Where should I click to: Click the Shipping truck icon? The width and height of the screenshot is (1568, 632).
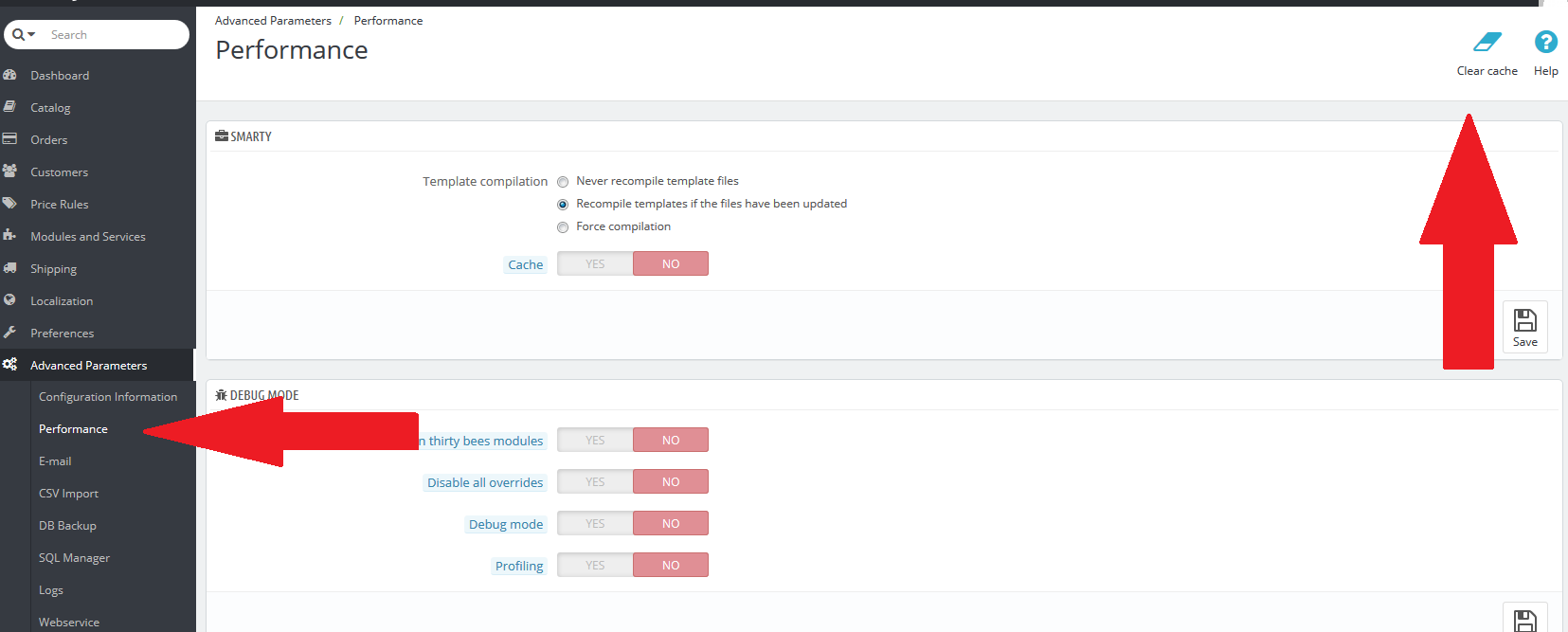pos(10,268)
